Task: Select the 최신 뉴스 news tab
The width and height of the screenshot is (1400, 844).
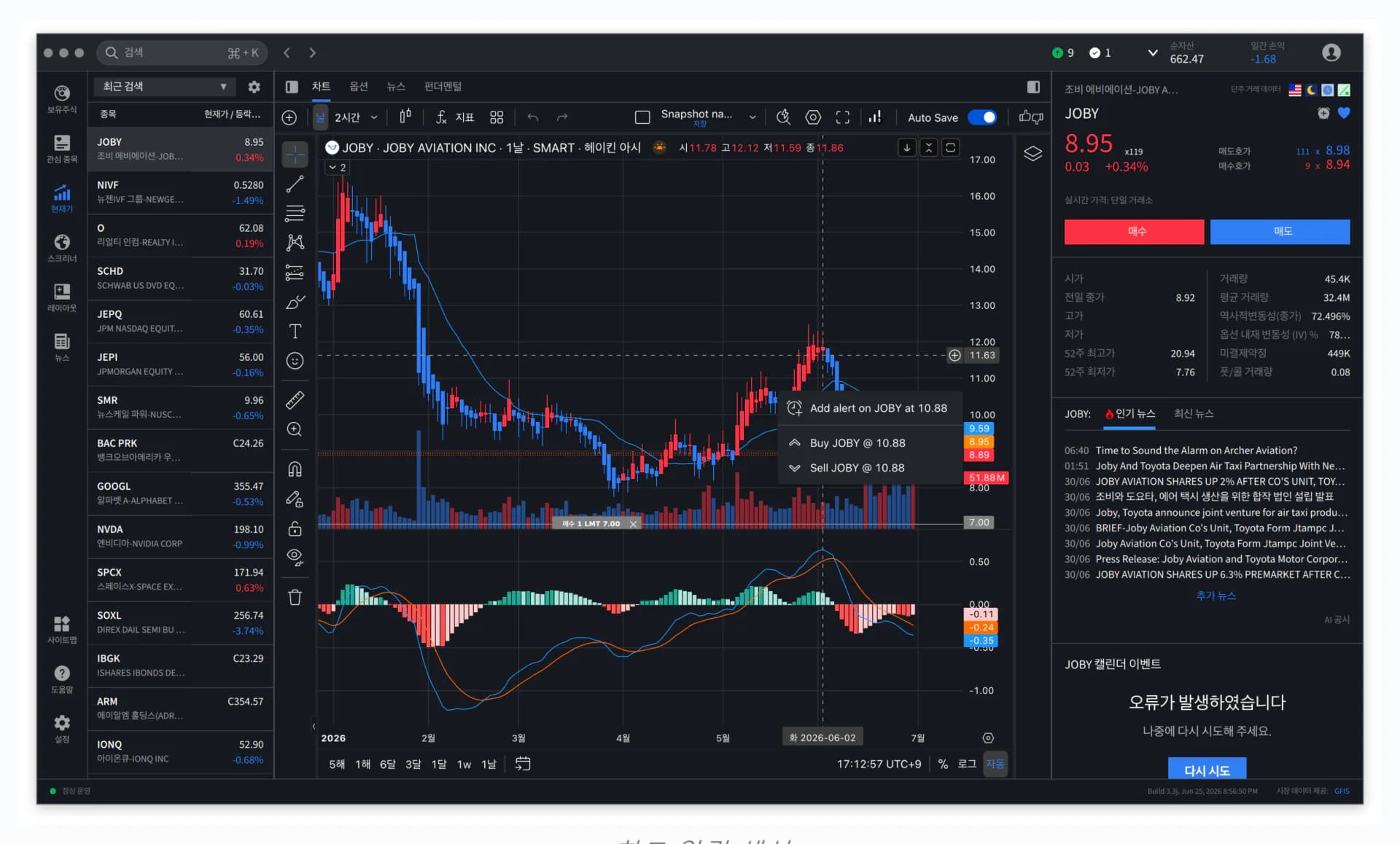Action: (1194, 414)
